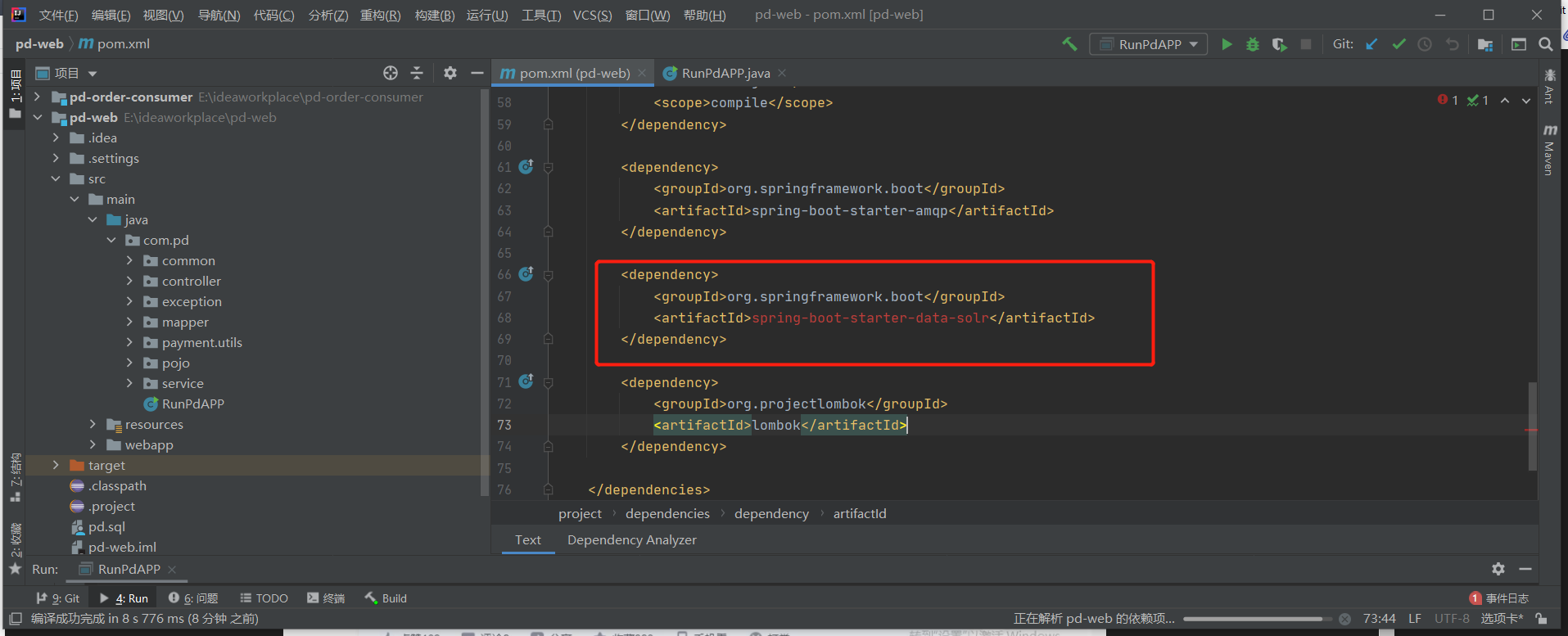
Task: Collapse all in project panel icon
Action: tap(417, 73)
